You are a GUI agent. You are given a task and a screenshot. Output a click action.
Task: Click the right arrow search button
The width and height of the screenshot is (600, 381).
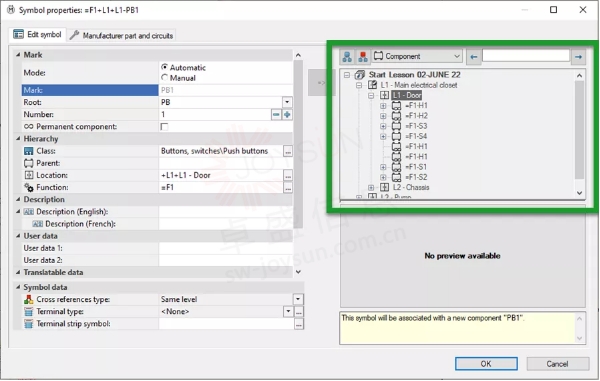[x=579, y=57]
